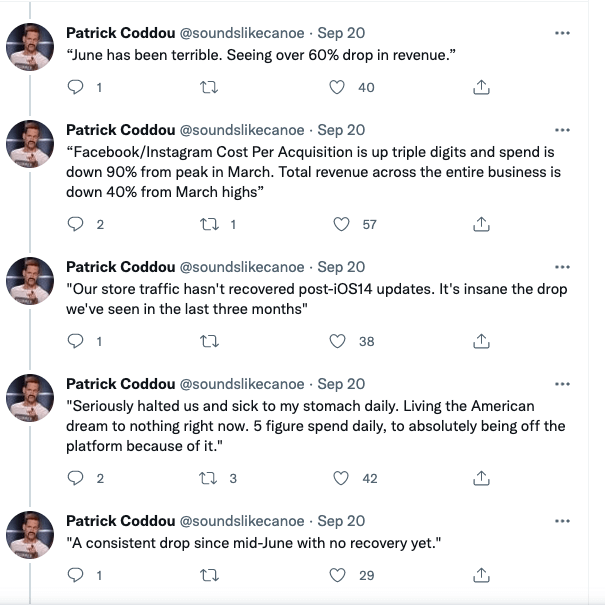Viewport: 605px width, 605px height.
Task: Retweet the "Seriously halted us" tweet
Action: coord(210,478)
